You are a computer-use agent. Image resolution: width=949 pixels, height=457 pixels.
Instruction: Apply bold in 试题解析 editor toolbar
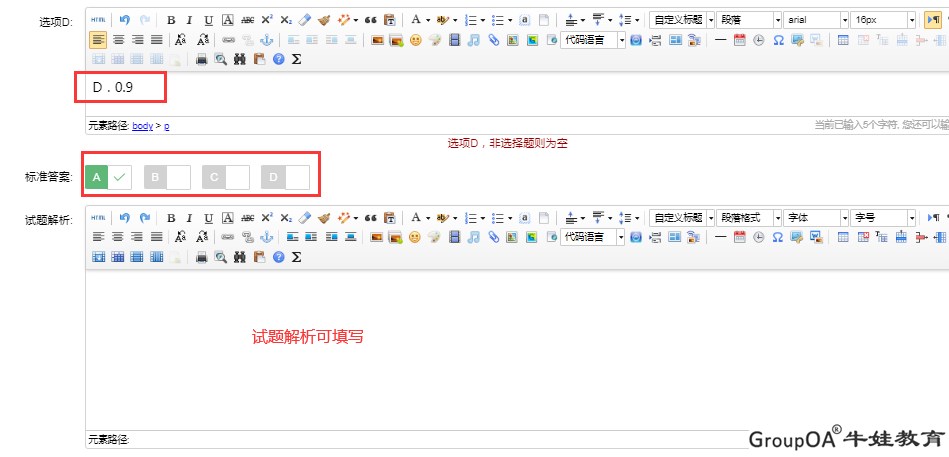(171, 218)
